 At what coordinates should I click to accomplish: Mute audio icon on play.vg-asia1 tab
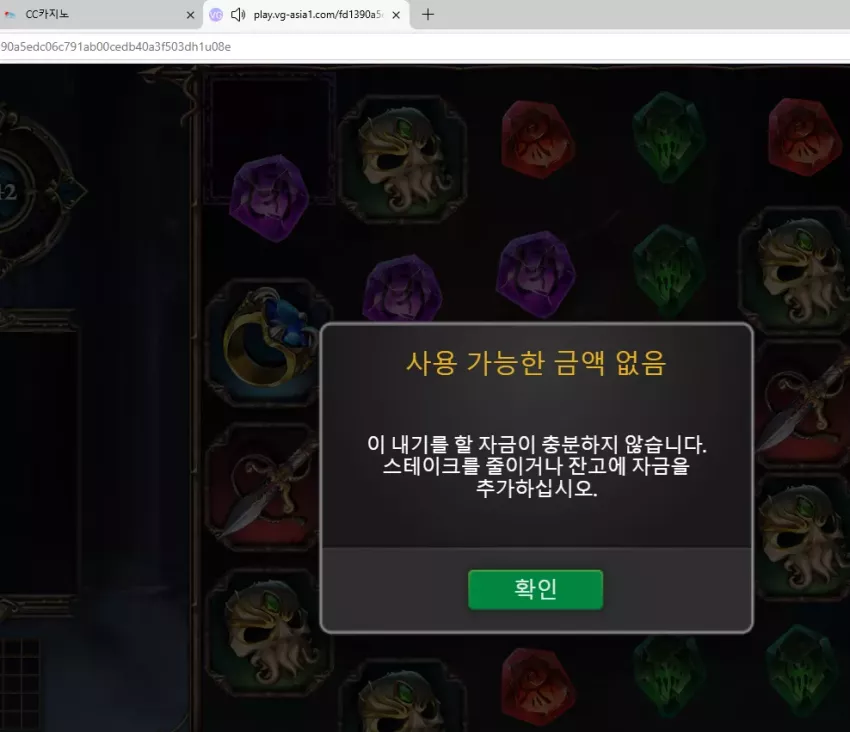(237, 15)
